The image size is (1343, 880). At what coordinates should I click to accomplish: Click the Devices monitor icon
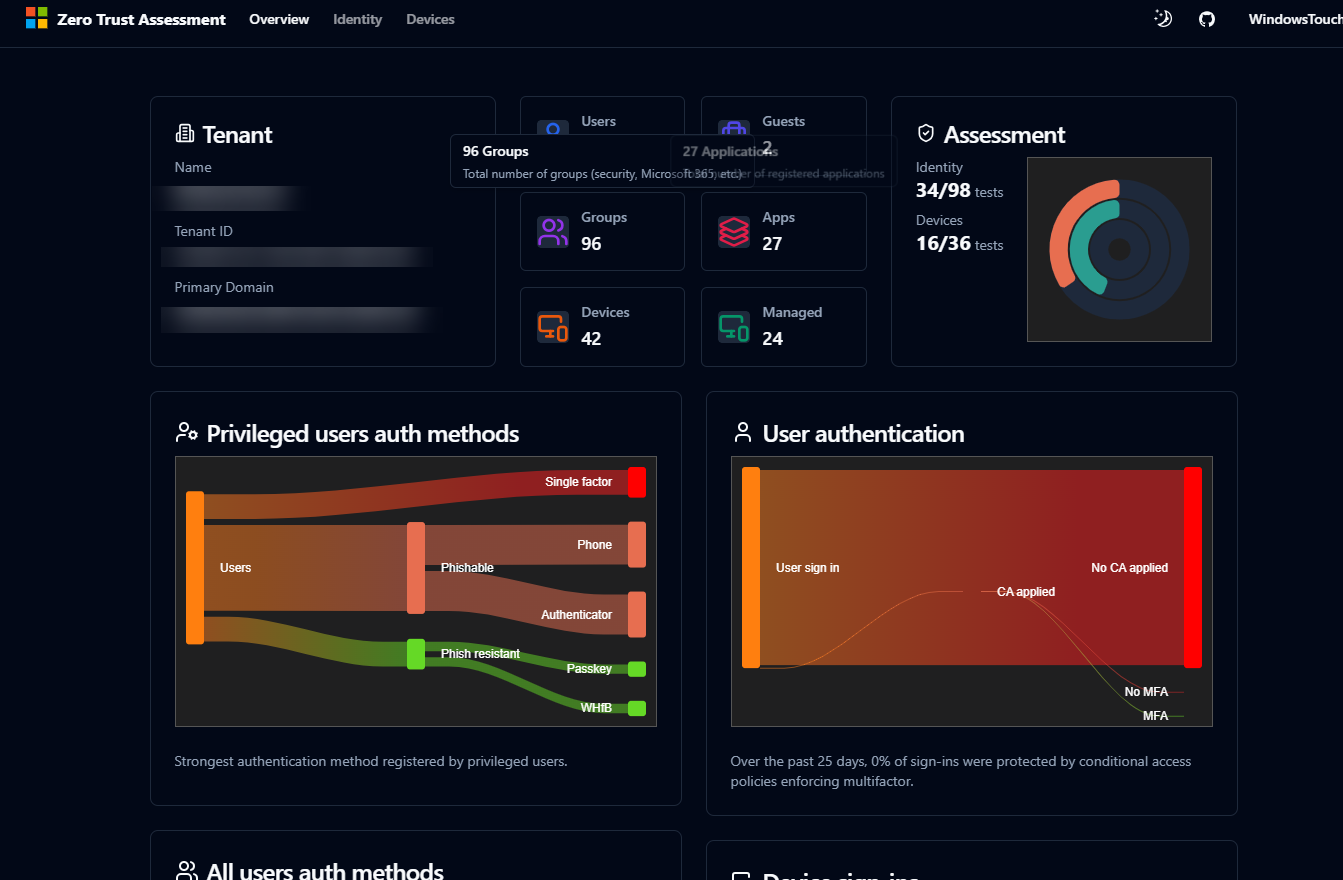552,327
